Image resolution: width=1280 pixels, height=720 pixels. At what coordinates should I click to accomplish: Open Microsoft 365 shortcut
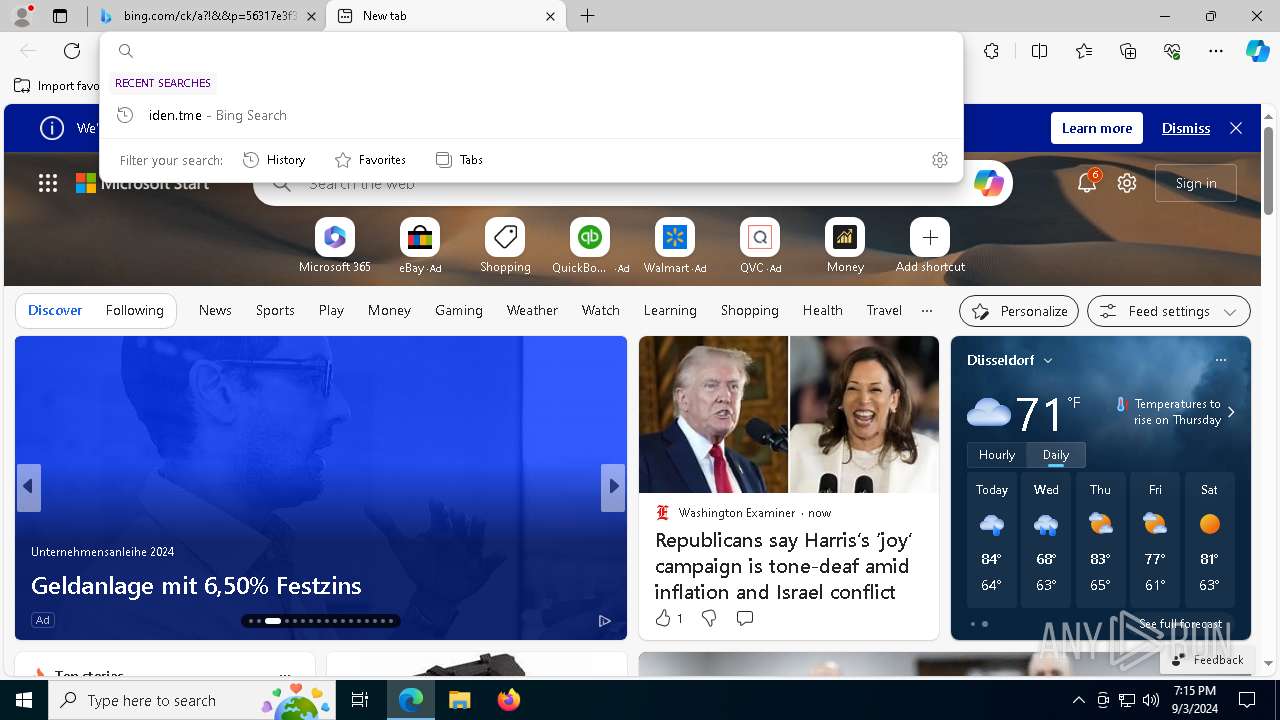coord(335,246)
